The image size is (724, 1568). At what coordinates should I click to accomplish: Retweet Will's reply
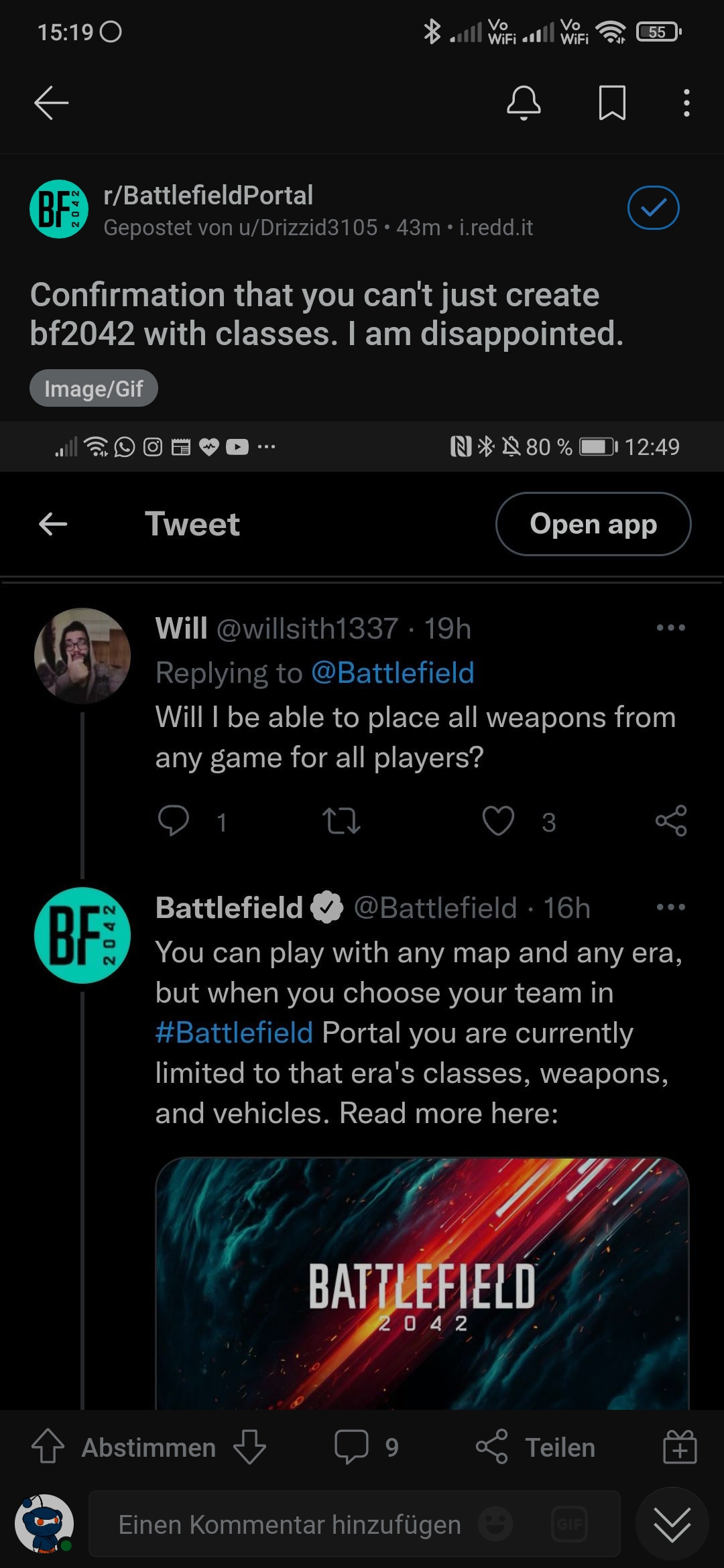pyautogui.click(x=342, y=822)
